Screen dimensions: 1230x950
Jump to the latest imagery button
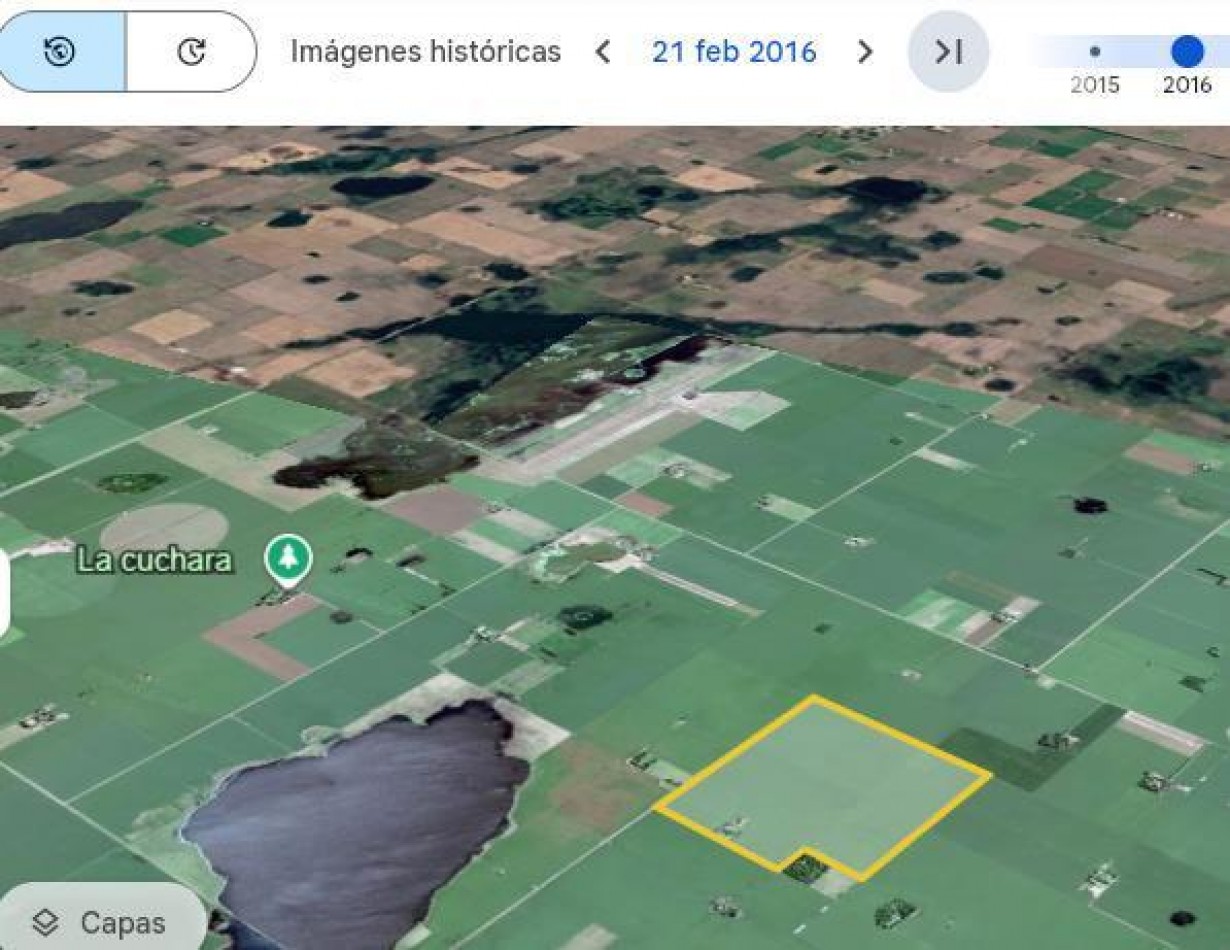948,52
